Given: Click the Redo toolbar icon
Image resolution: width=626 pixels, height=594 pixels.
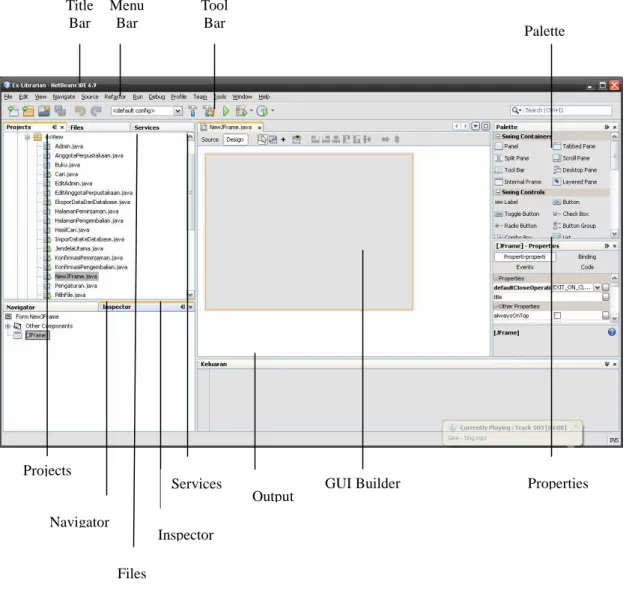Looking at the screenshot, I should coord(96,111).
